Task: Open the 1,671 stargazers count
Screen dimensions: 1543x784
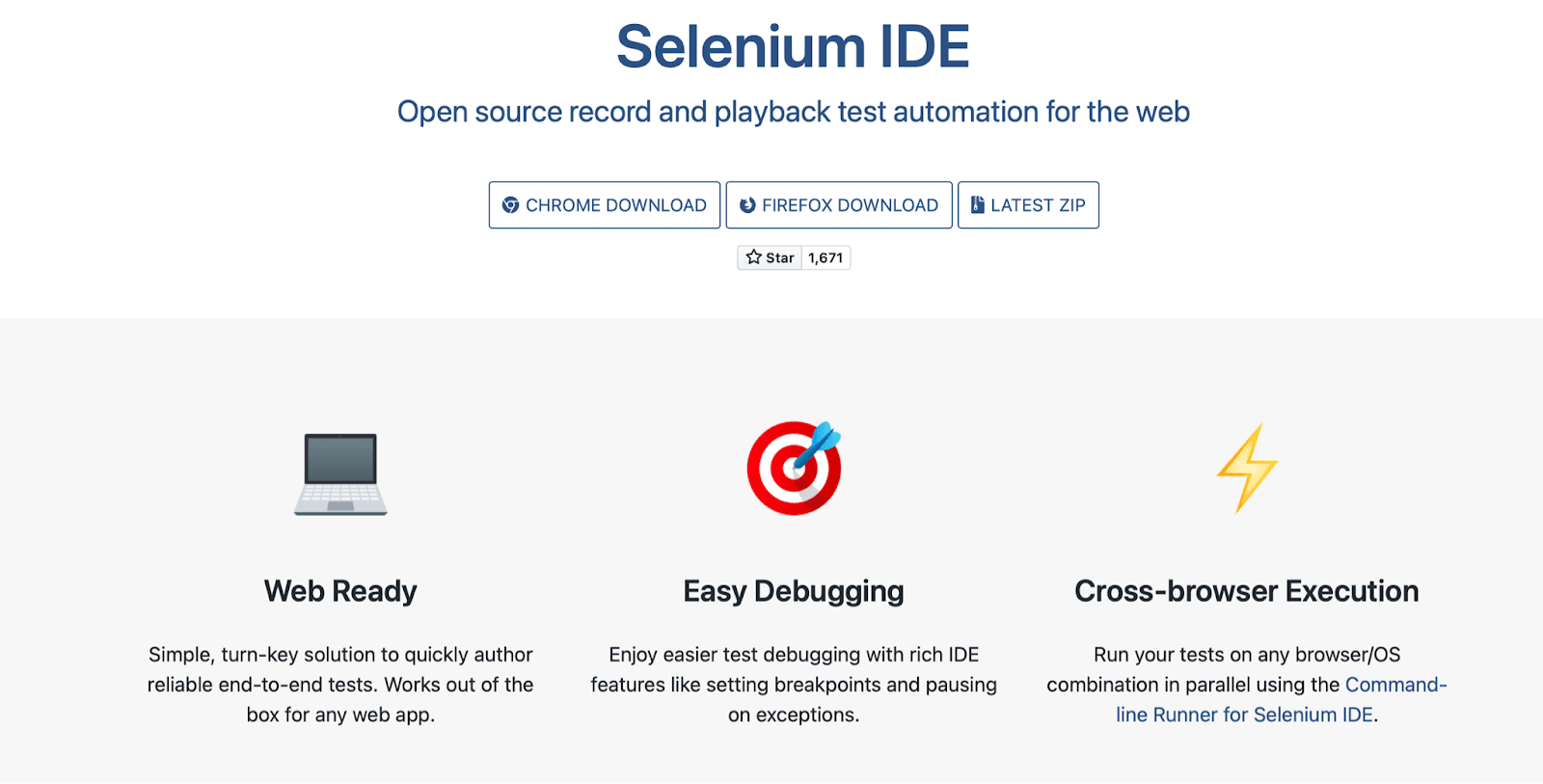Action: click(x=826, y=257)
